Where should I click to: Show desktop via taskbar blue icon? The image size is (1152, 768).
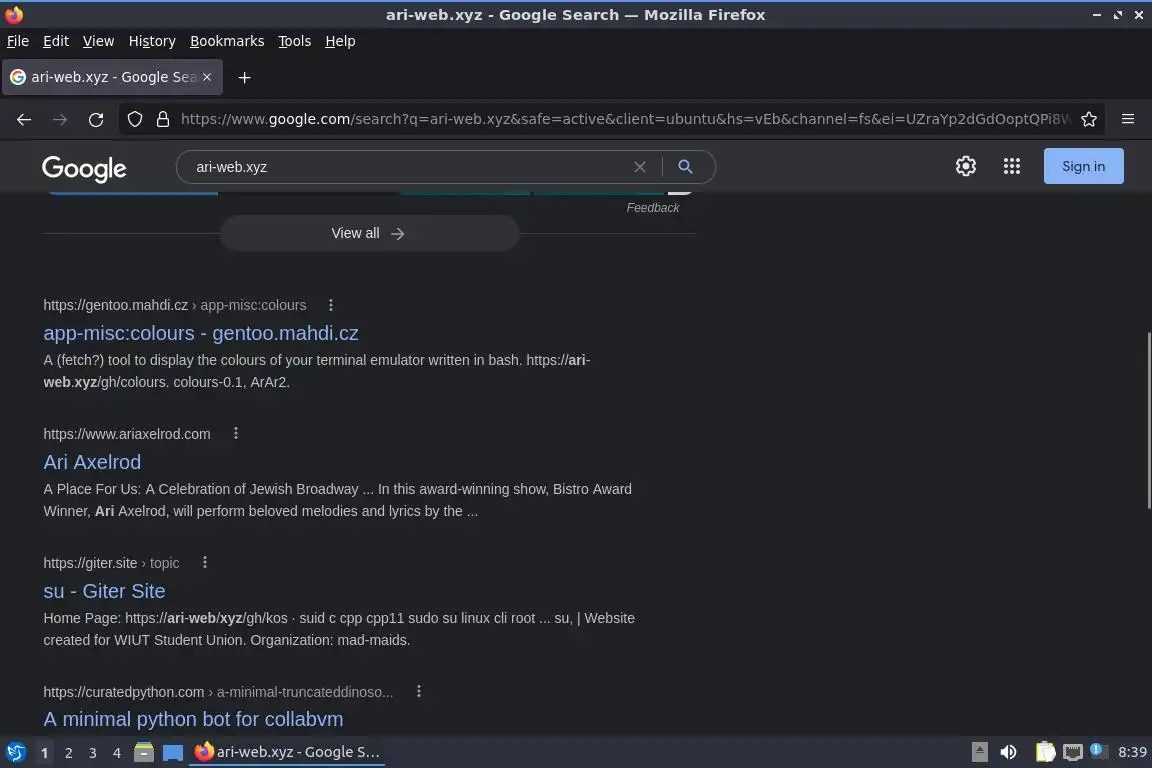[173, 753]
